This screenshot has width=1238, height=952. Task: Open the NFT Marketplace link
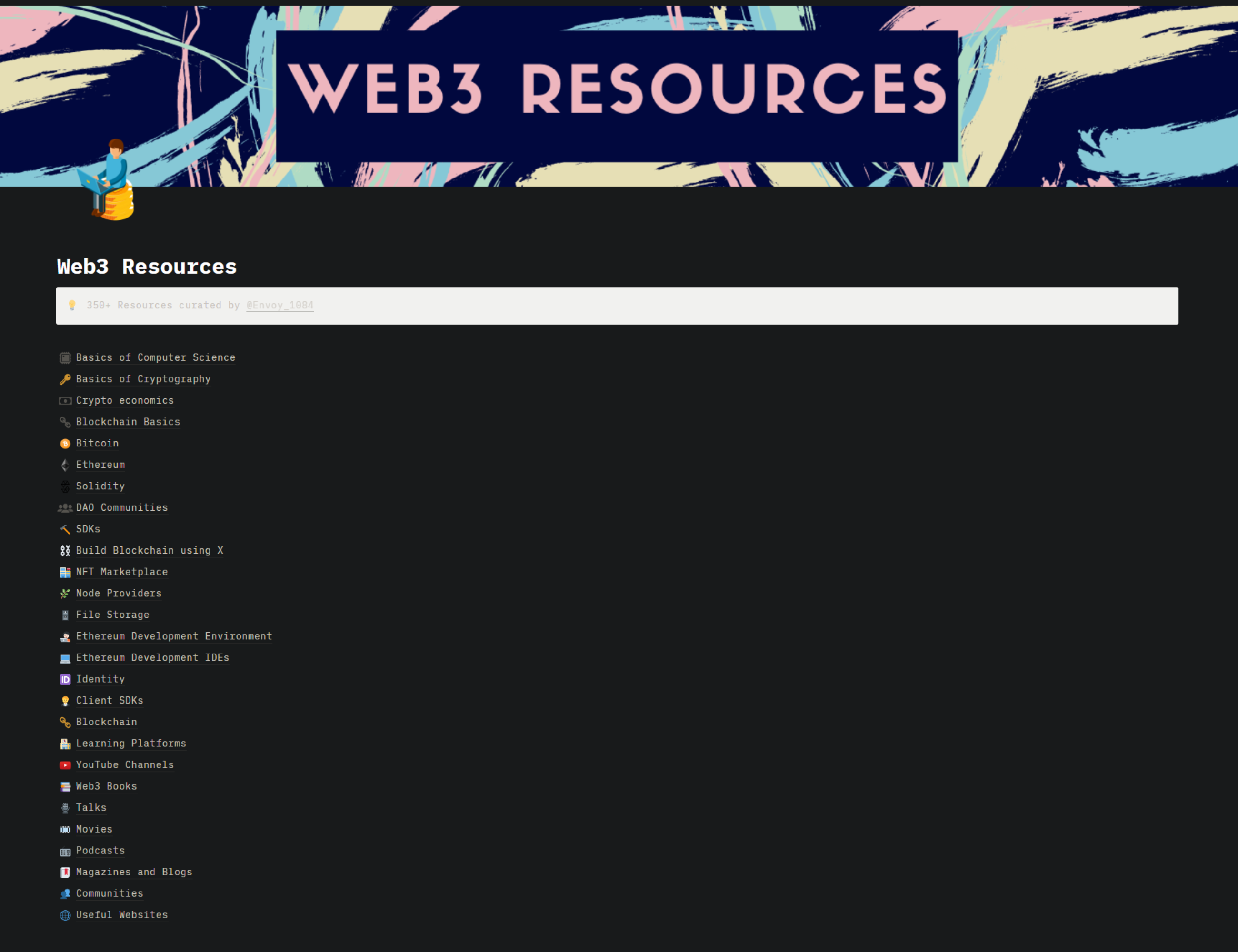[x=122, y=572]
